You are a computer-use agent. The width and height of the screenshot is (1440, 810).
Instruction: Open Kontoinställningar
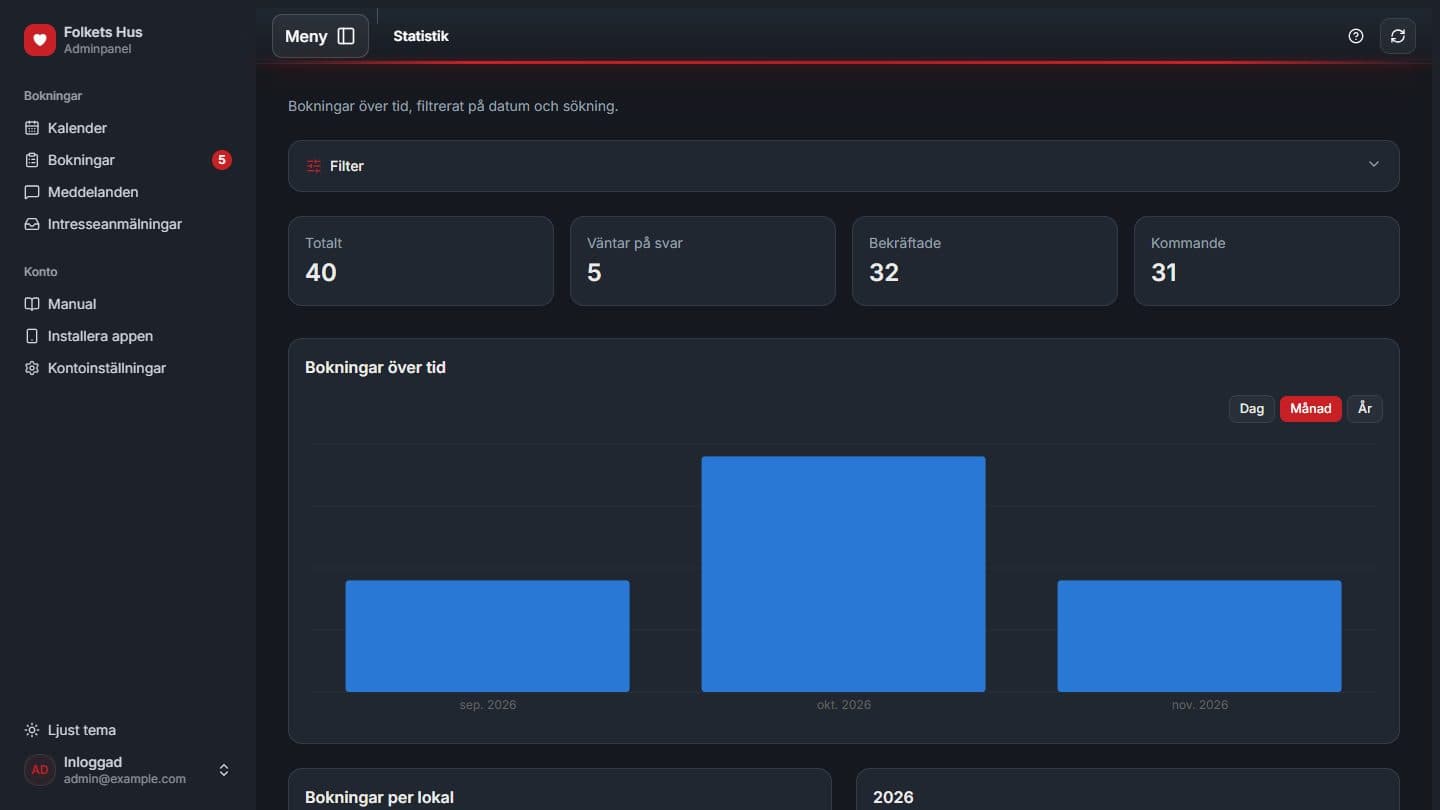tap(128, 368)
